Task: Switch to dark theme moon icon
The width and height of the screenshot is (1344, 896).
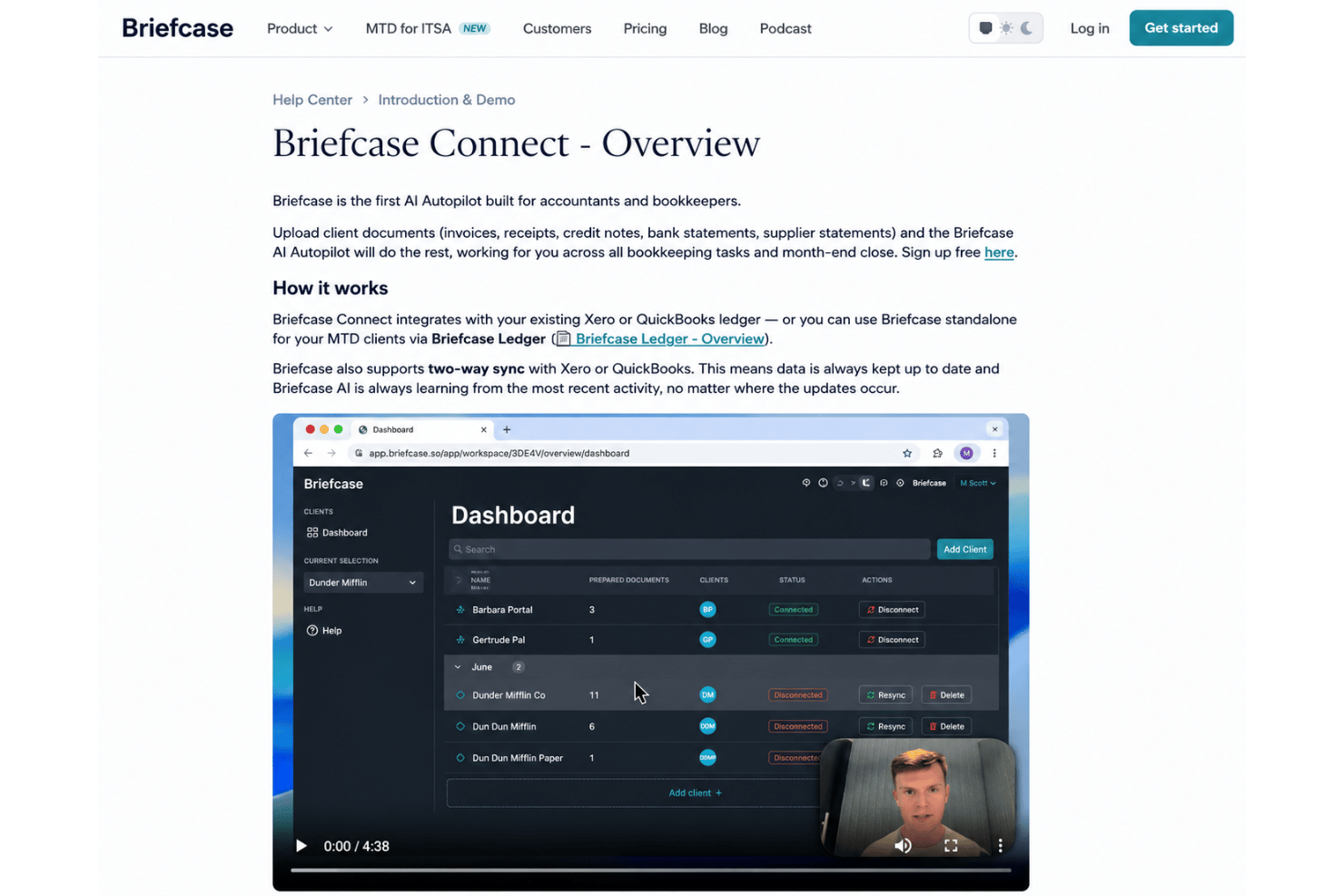Action: [1027, 28]
